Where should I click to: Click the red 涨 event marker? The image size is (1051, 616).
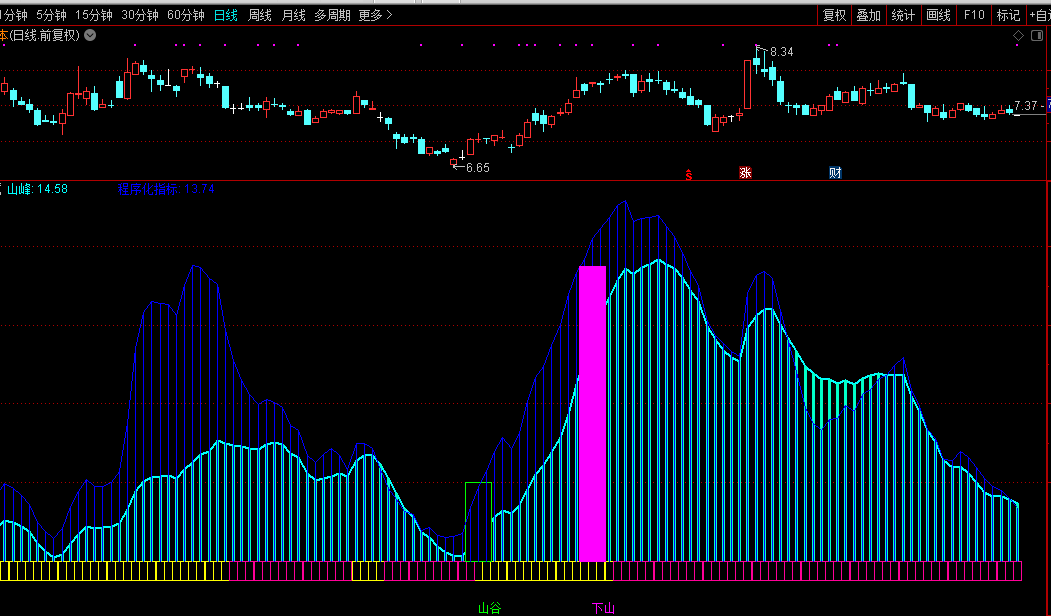click(x=745, y=173)
